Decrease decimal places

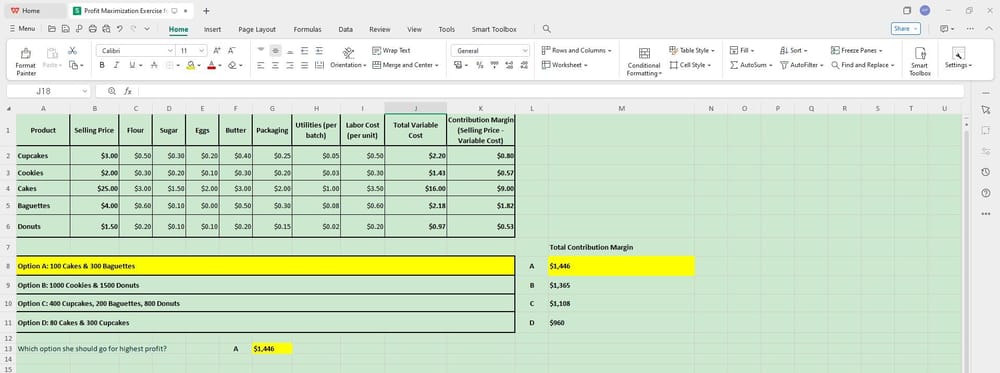524,65
